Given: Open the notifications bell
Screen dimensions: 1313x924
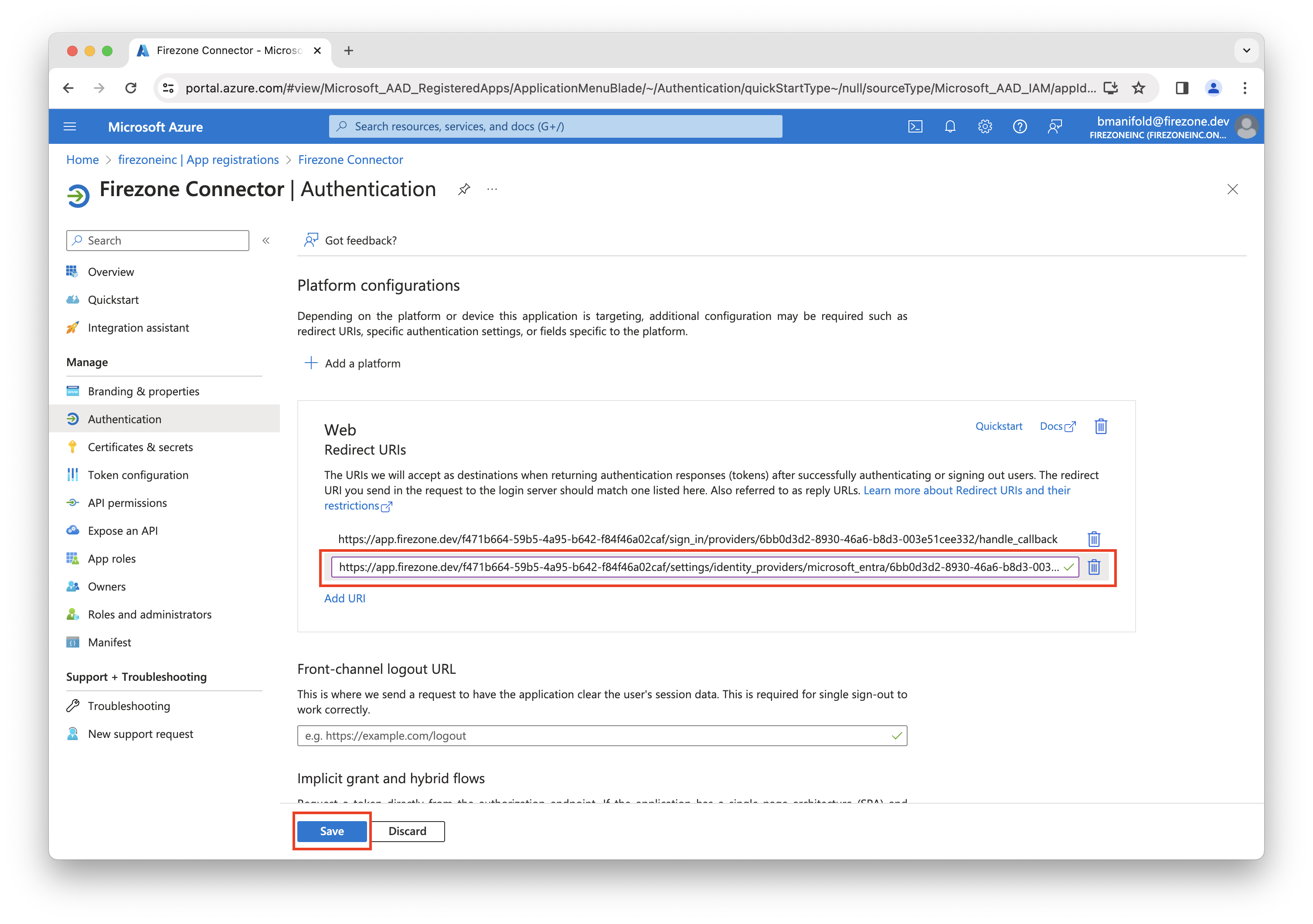Looking at the screenshot, I should [950, 126].
